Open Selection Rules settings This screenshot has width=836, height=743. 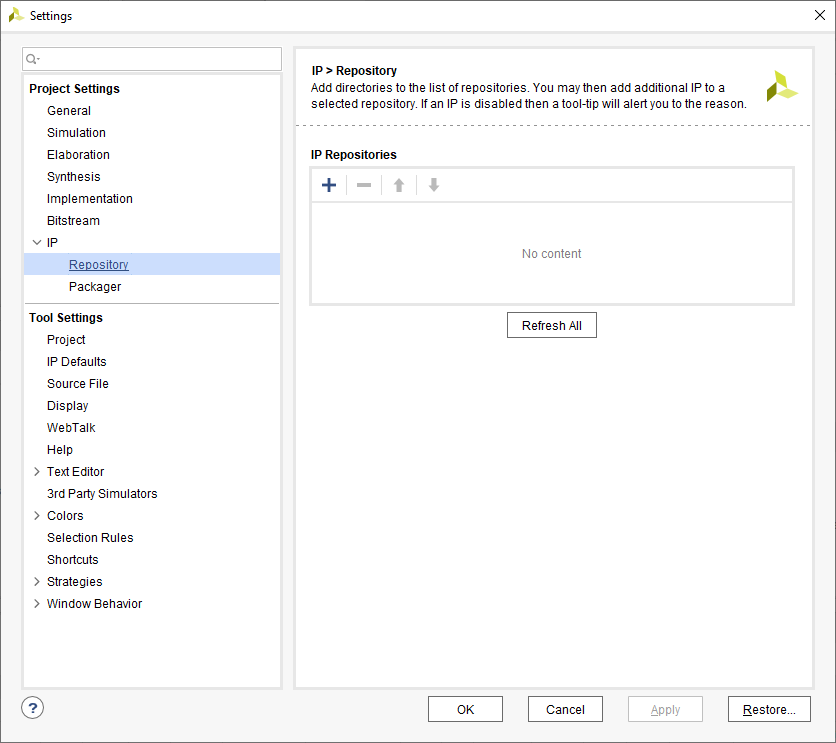[90, 538]
